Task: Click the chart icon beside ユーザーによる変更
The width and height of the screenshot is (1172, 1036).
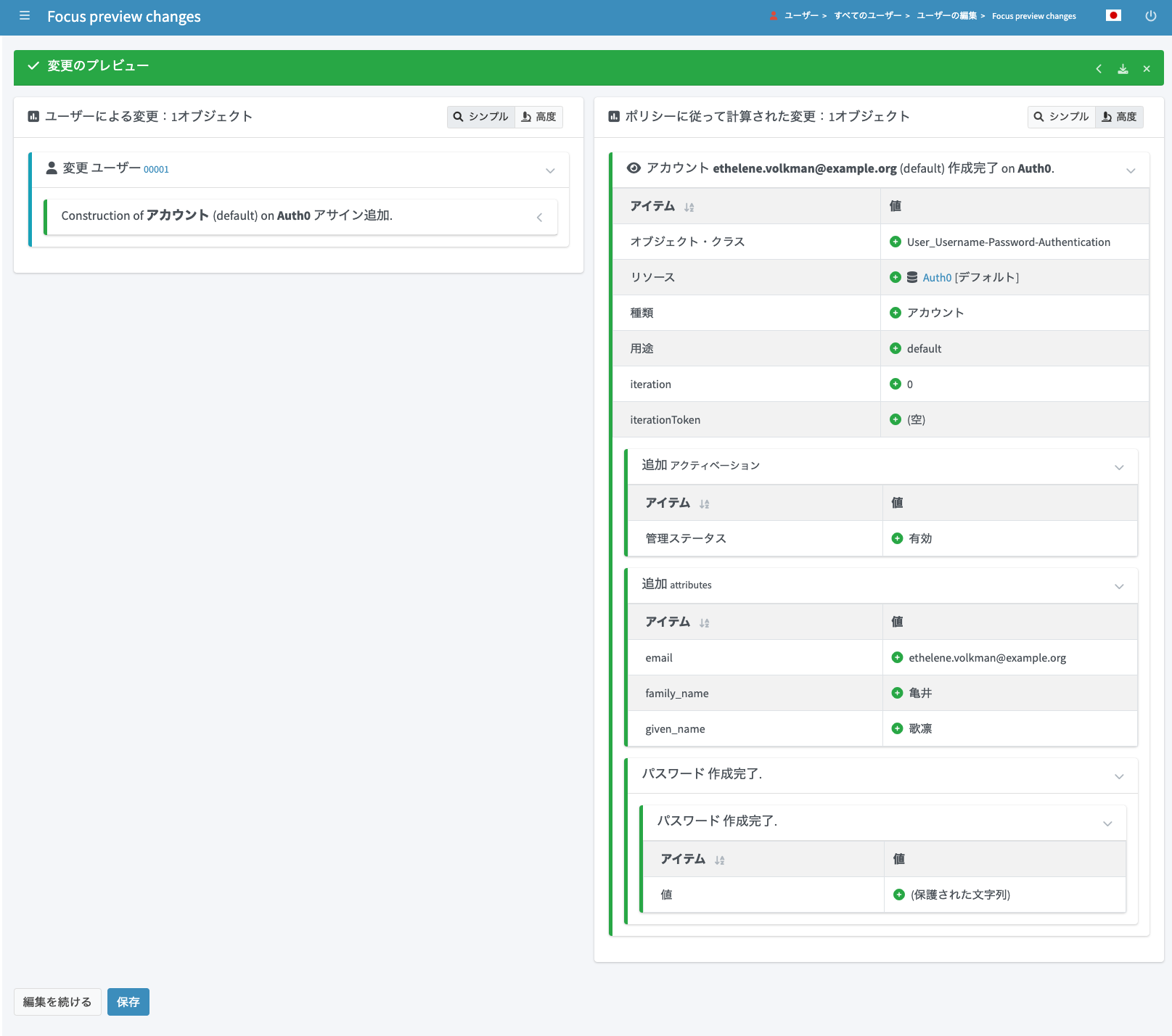Action: point(33,117)
